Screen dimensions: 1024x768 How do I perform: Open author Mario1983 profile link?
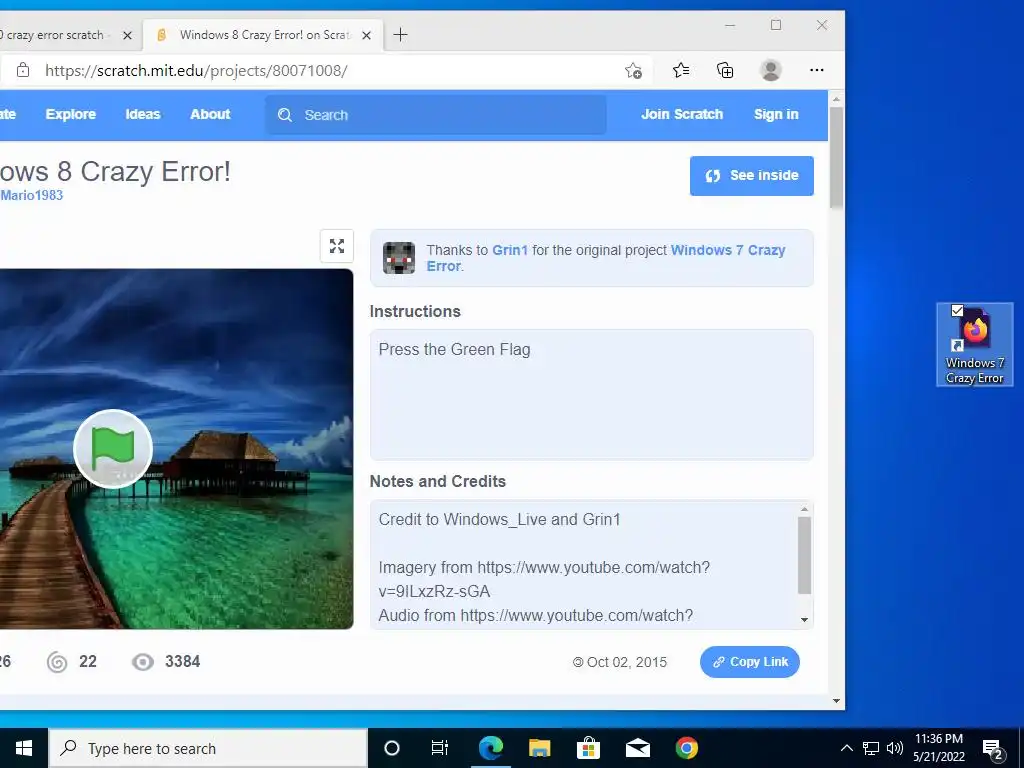[31, 195]
